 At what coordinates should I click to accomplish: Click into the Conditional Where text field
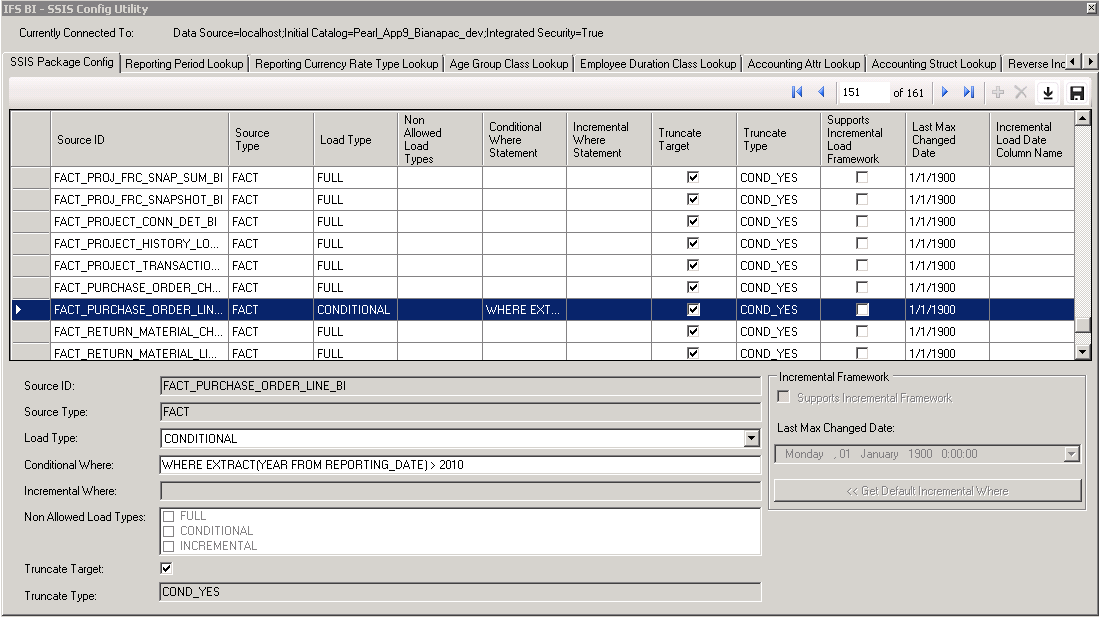click(x=459, y=464)
